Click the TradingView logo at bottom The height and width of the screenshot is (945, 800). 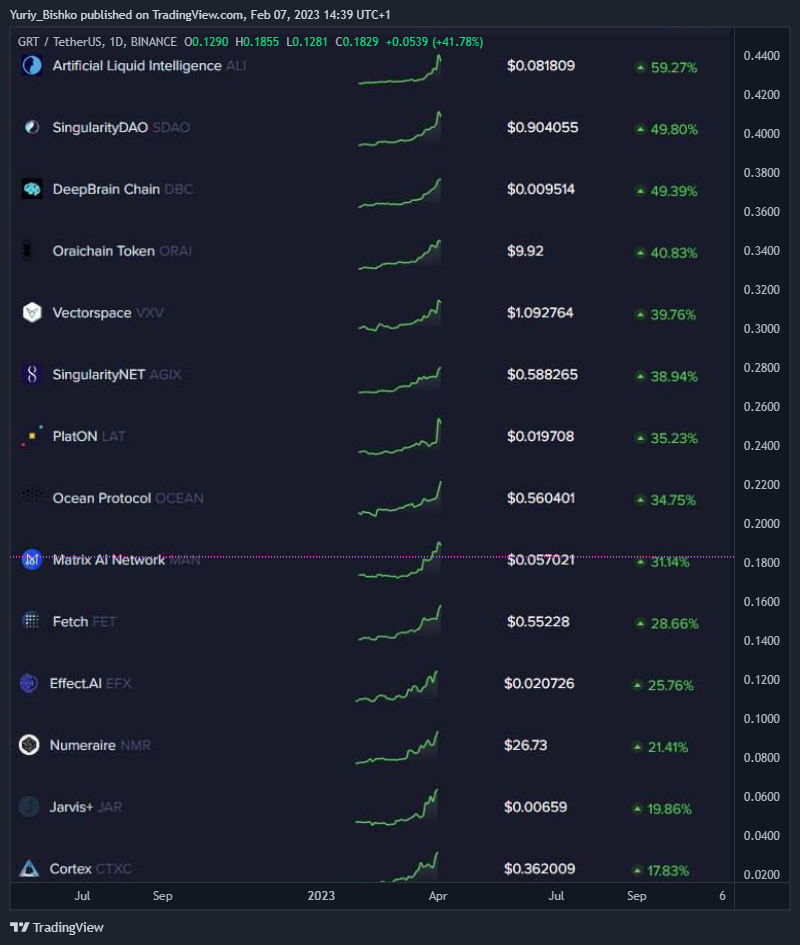point(57,927)
